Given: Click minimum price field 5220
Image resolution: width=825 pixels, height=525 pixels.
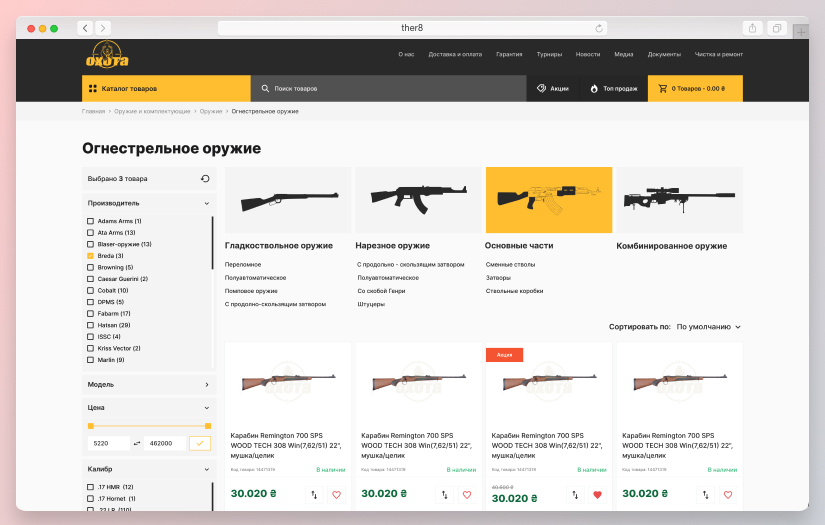Looking at the screenshot, I should [108, 443].
